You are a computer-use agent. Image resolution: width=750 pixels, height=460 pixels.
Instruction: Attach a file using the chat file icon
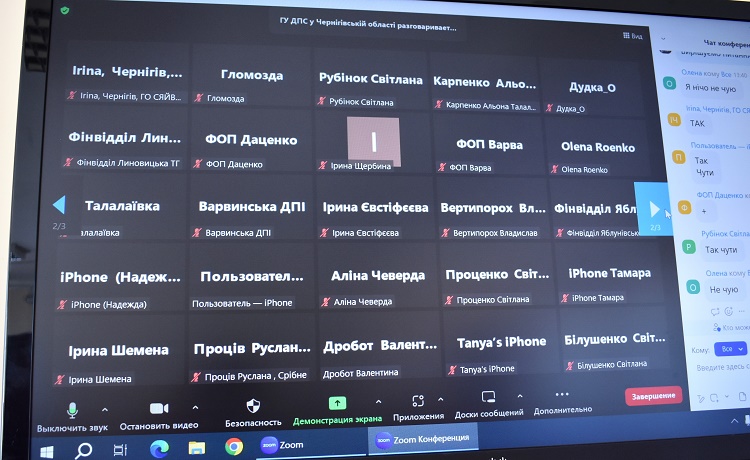point(742,396)
